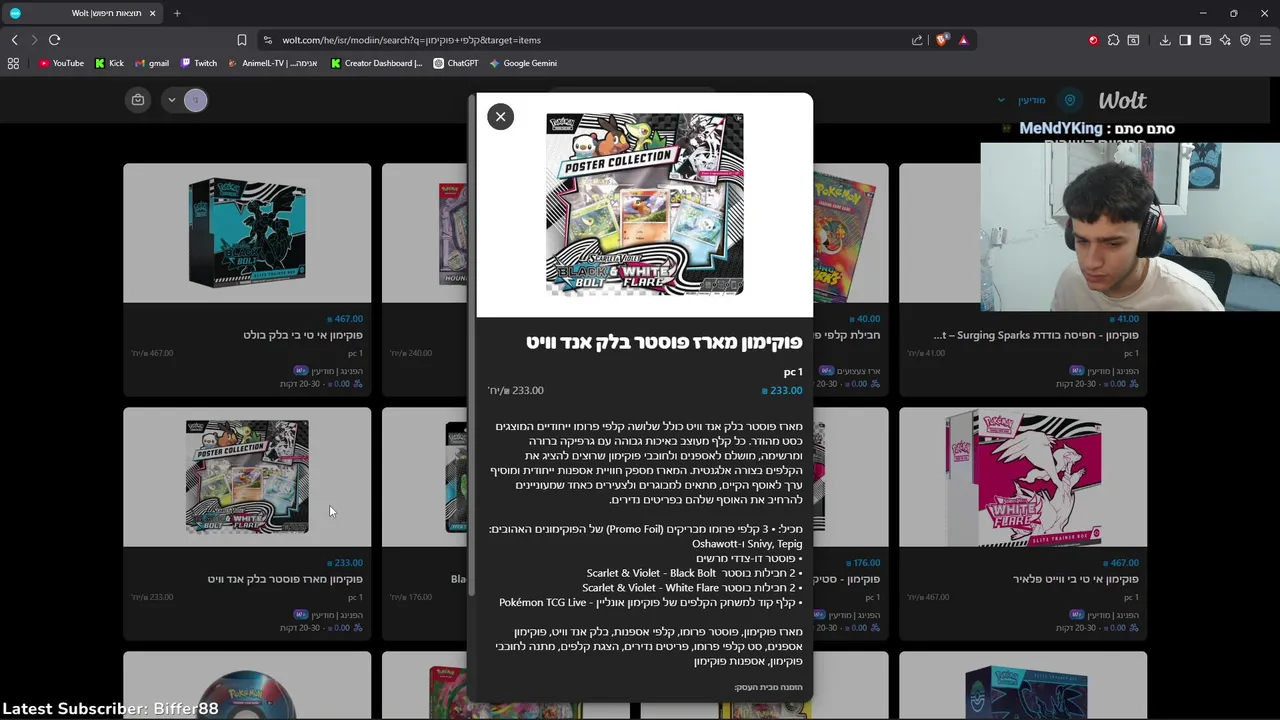Screen dimensions: 1280x720
Task: Click the red recording extension icon
Action: pyautogui.click(x=1093, y=40)
